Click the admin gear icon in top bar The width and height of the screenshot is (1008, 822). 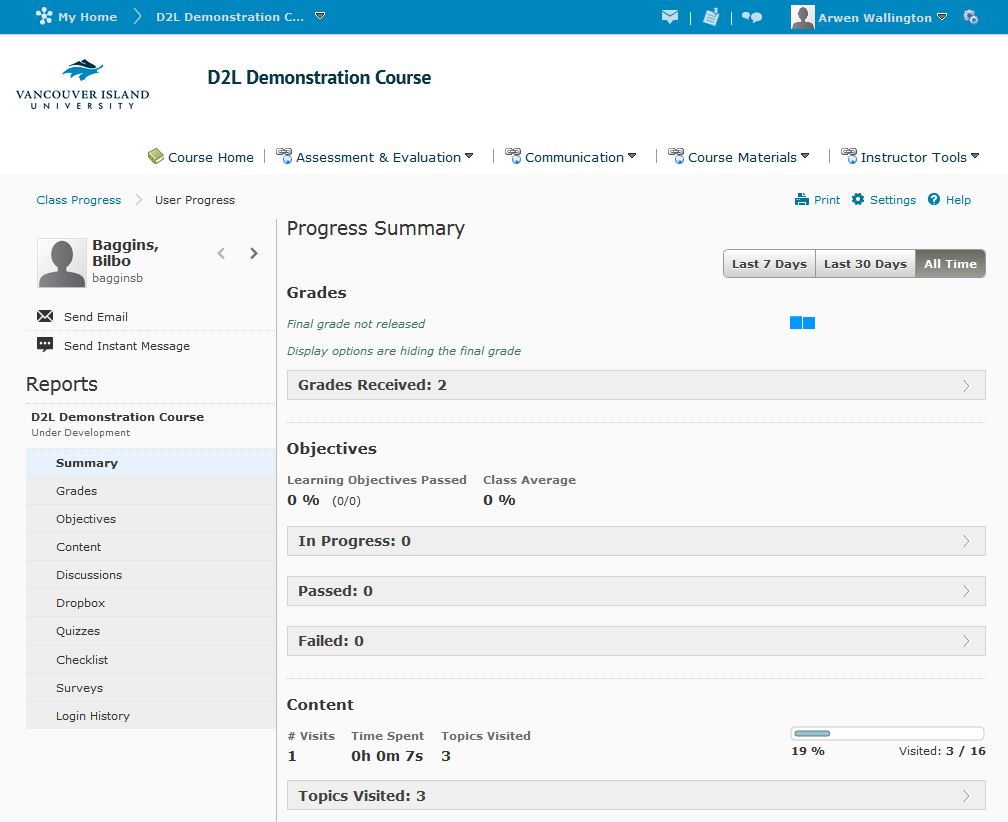coord(971,17)
